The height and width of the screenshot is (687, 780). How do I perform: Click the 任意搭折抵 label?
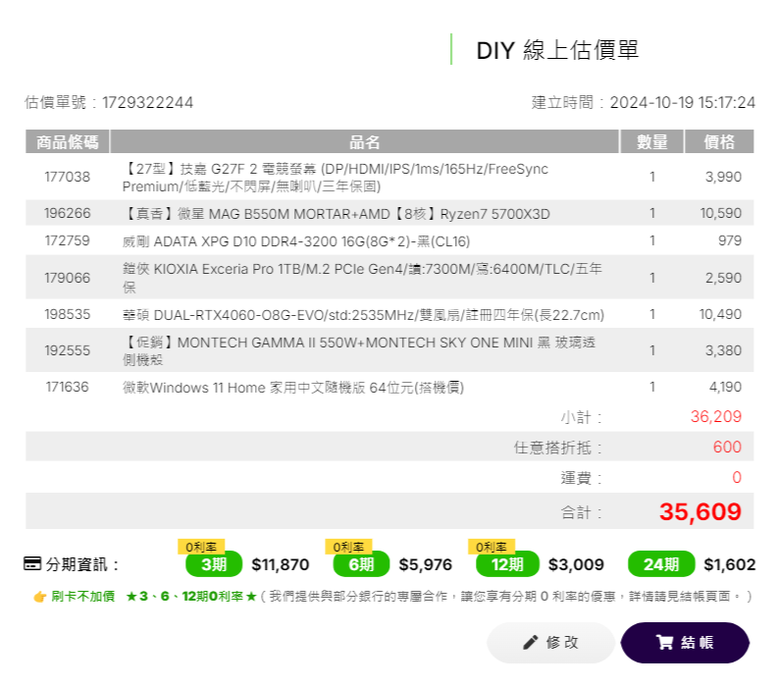point(558,448)
